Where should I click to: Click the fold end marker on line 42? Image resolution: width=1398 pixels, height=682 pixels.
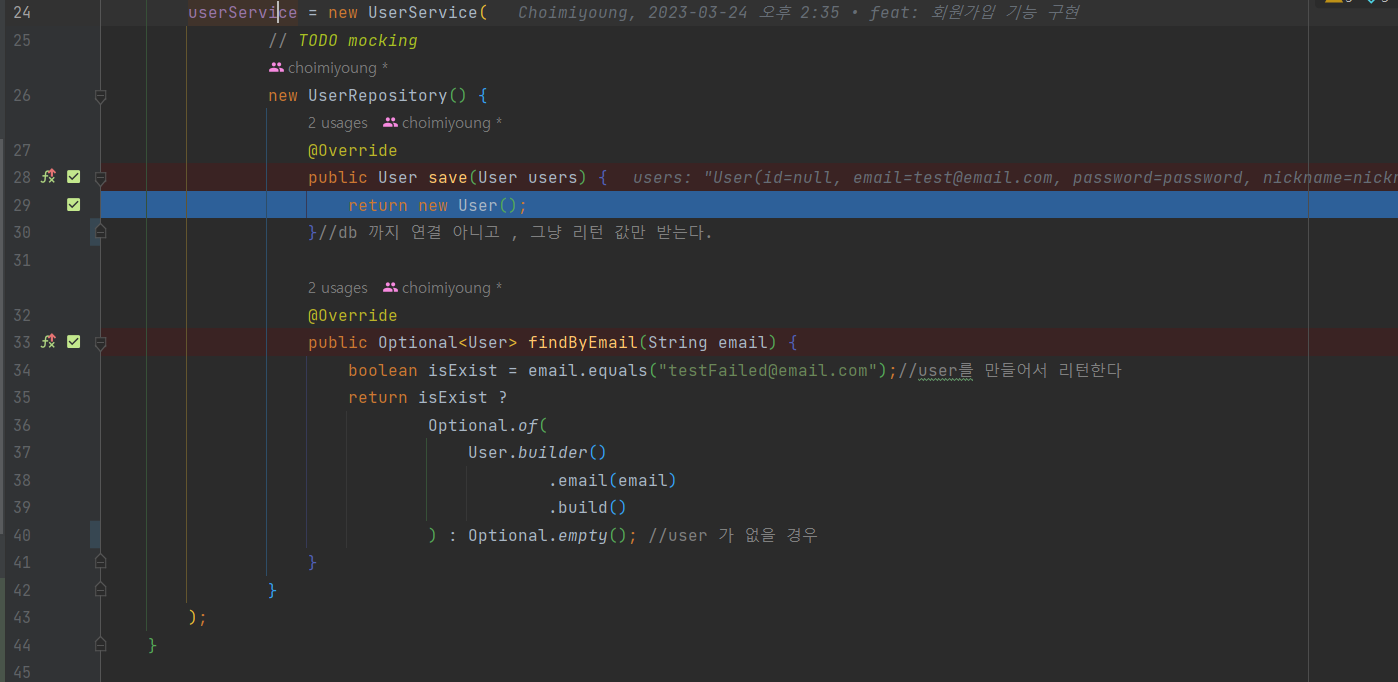[x=100, y=589]
